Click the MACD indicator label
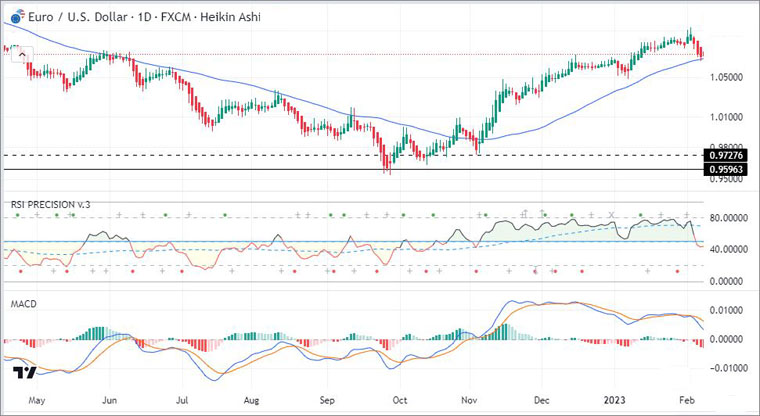This screenshot has width=760, height=416. coord(23,304)
